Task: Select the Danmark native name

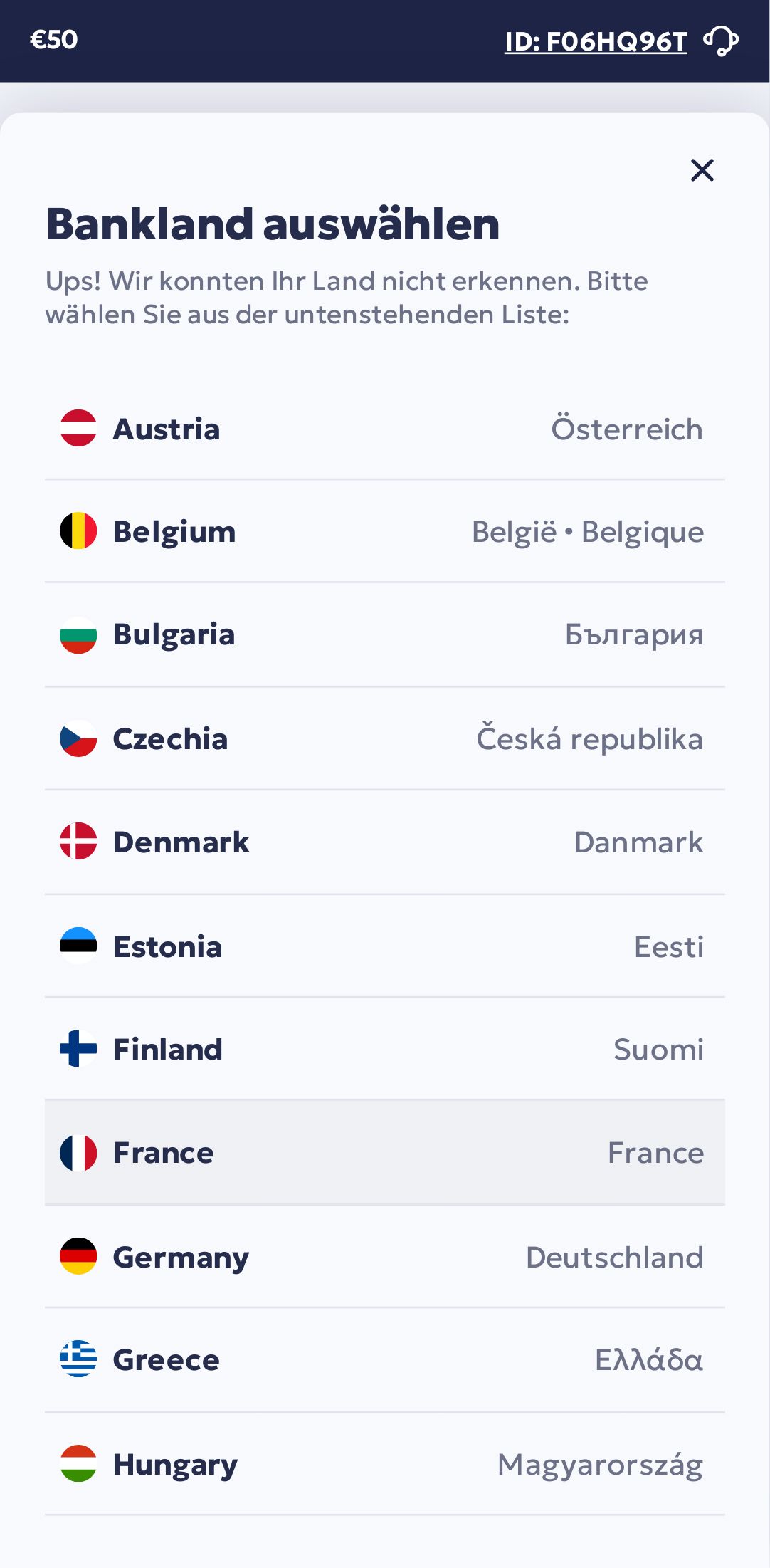Action: point(638,842)
